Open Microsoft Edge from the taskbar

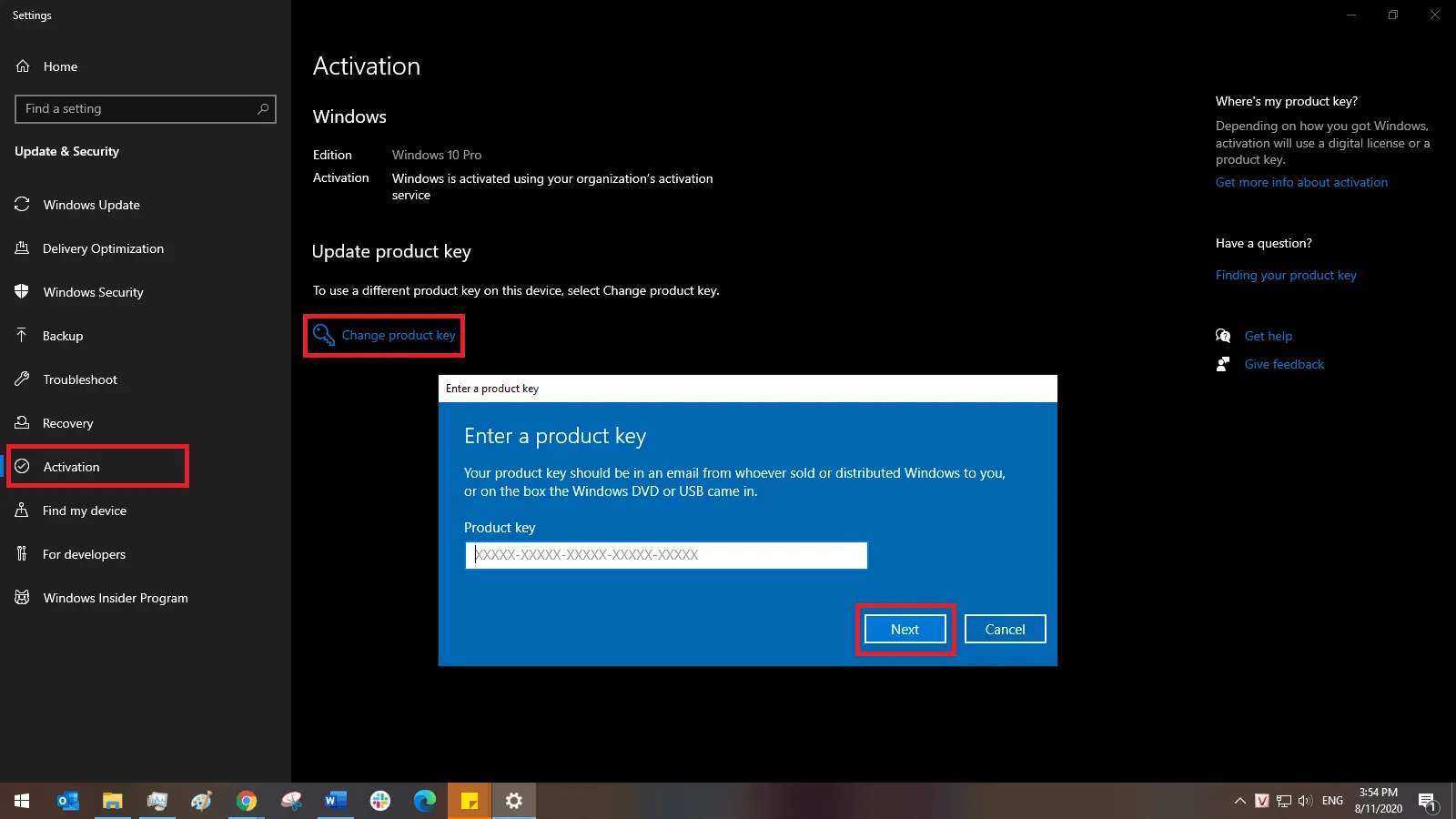coord(425,801)
